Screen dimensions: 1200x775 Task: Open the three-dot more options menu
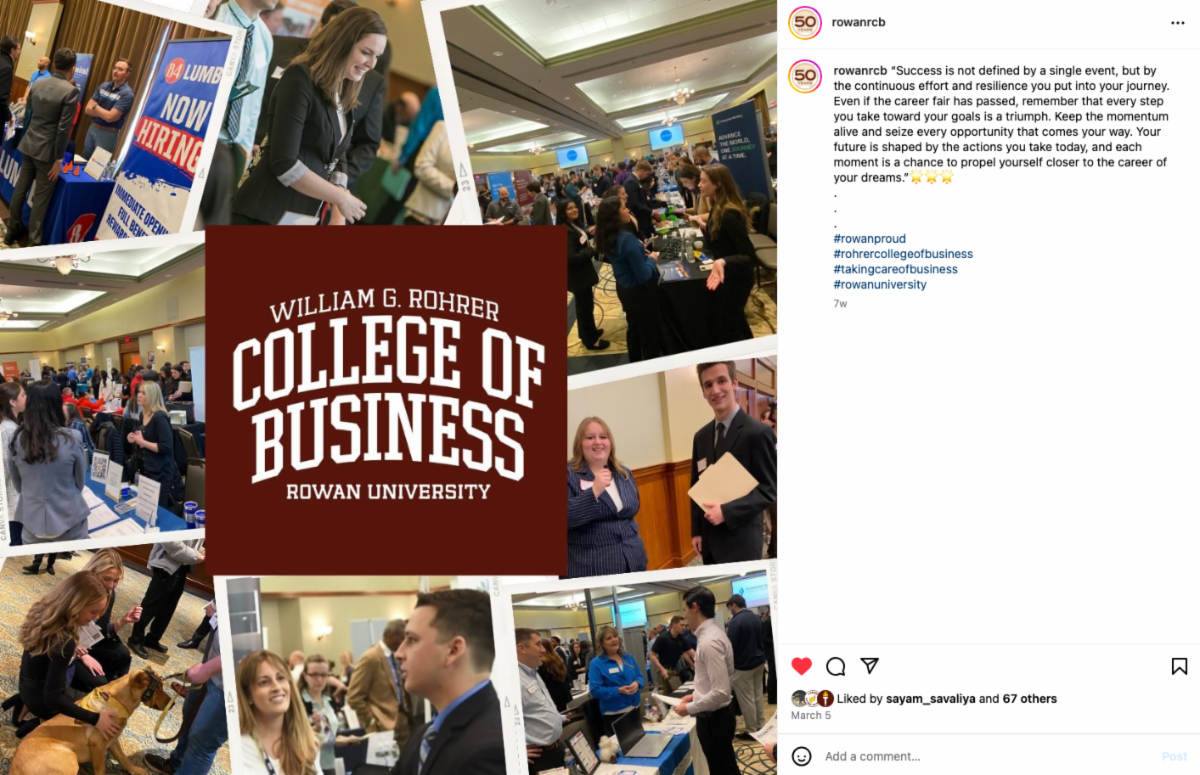pyautogui.click(x=1178, y=22)
